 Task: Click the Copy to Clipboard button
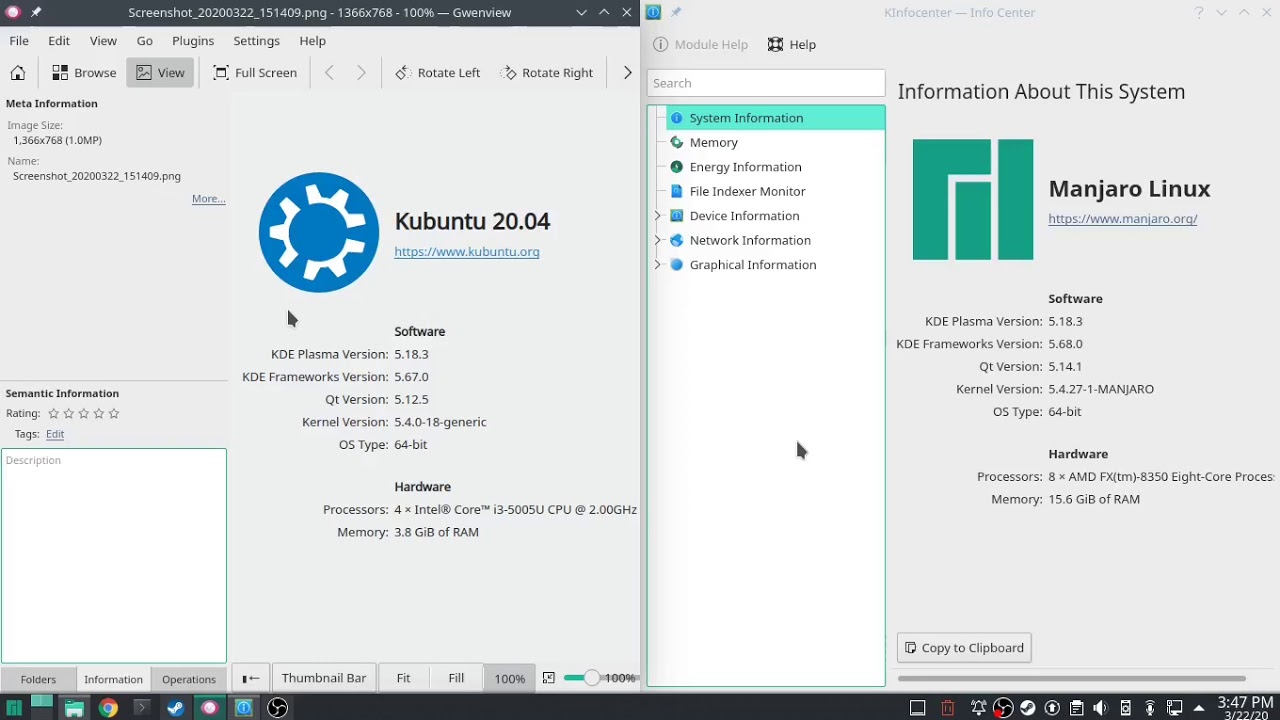(x=964, y=648)
